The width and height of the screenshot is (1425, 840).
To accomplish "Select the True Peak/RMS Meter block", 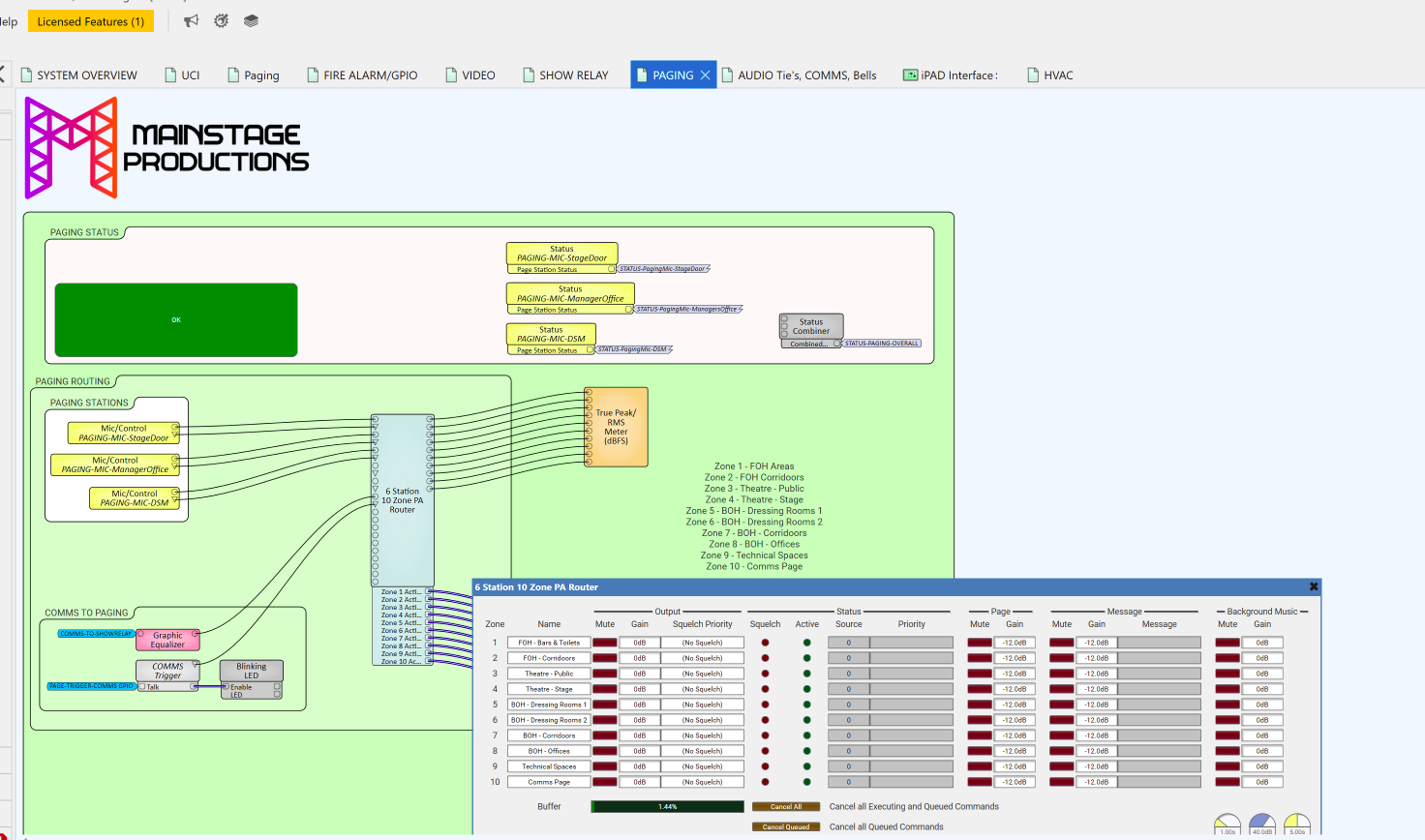I will coord(616,427).
